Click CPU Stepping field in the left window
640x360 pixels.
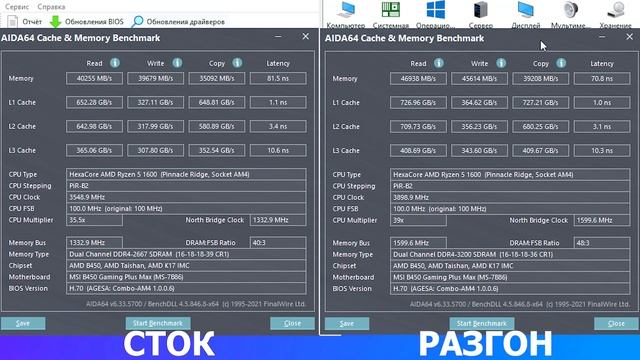[186, 186]
